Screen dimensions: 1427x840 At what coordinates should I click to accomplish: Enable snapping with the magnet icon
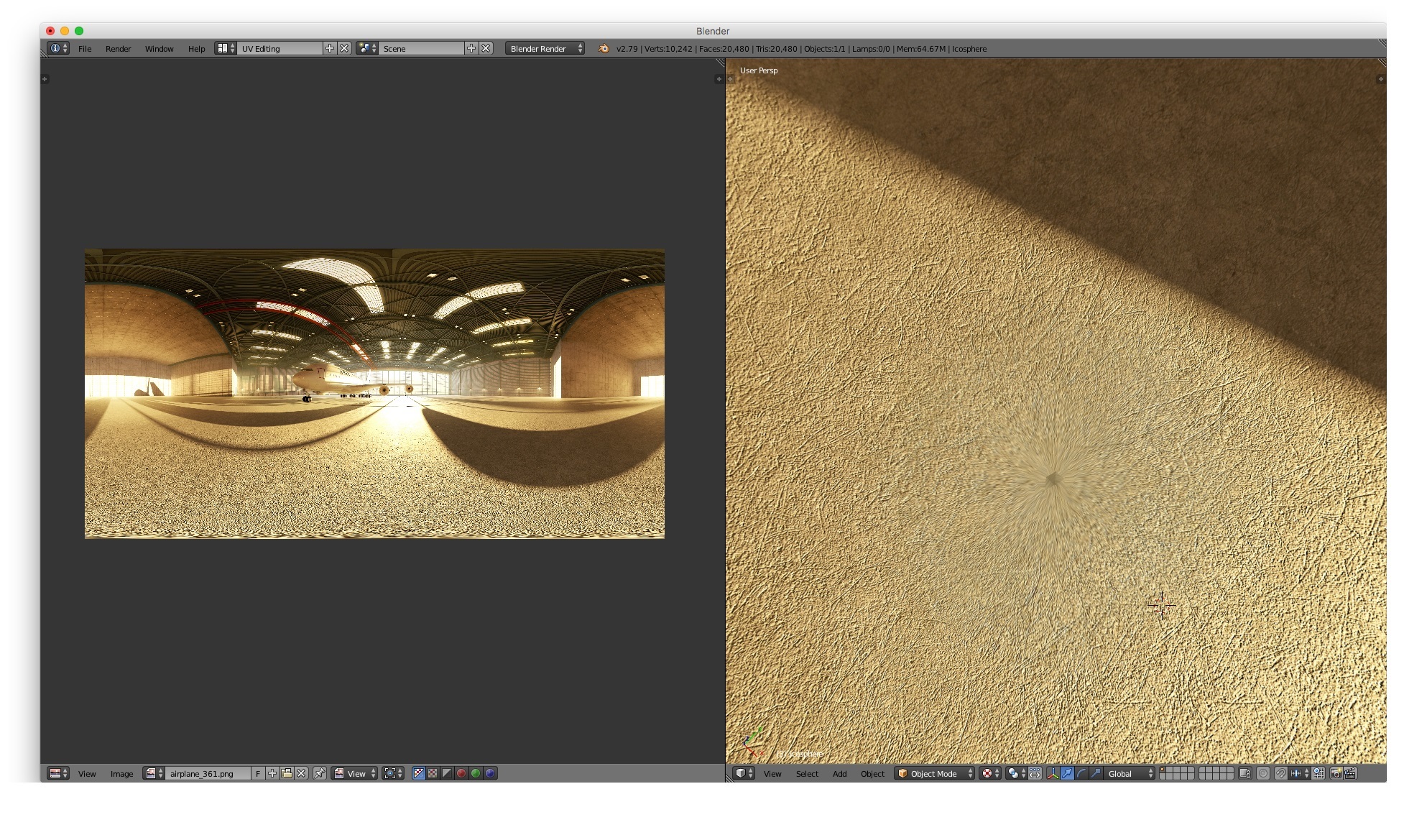pos(1280,774)
